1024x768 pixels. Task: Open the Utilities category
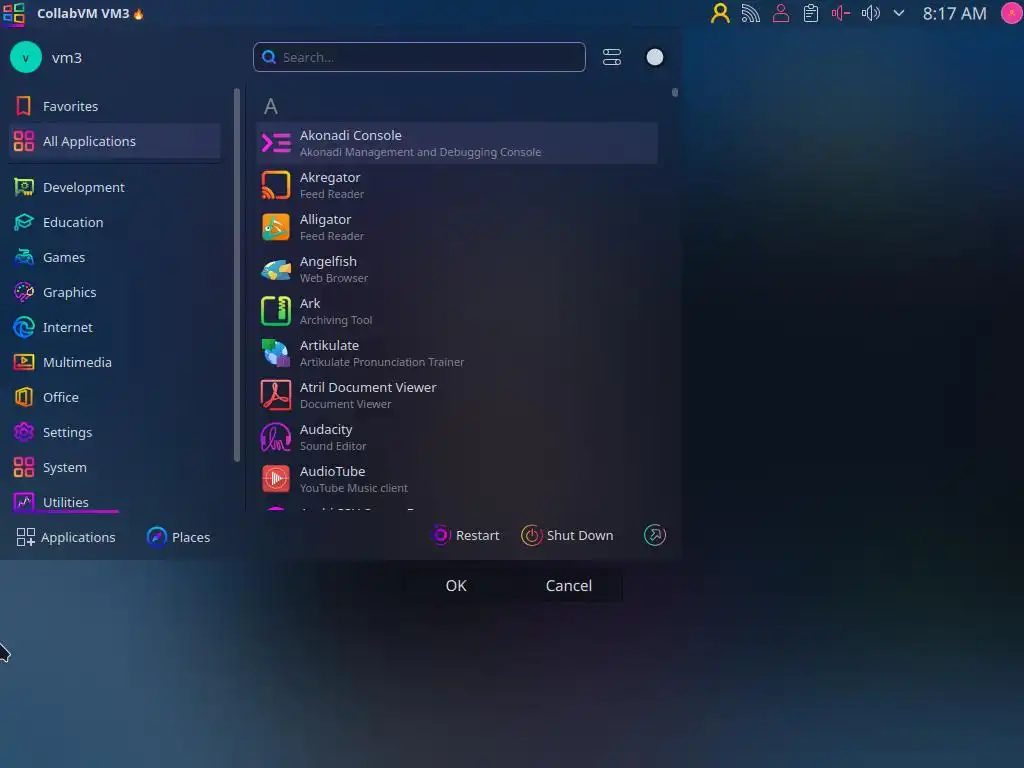click(x=115, y=501)
